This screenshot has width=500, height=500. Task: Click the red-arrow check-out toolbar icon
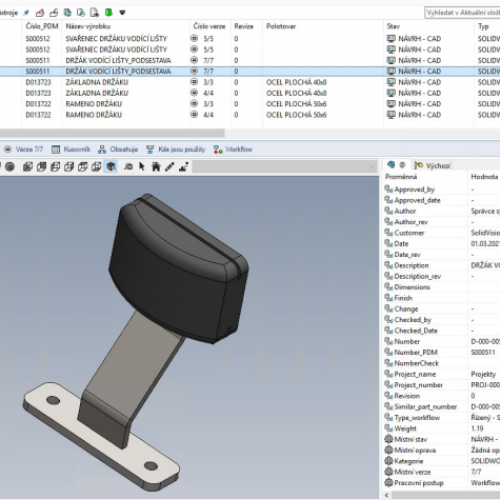click(x=40, y=13)
